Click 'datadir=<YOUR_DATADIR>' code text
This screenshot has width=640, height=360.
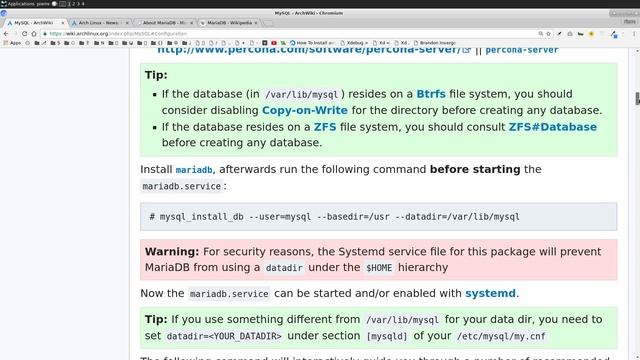coord(224,336)
